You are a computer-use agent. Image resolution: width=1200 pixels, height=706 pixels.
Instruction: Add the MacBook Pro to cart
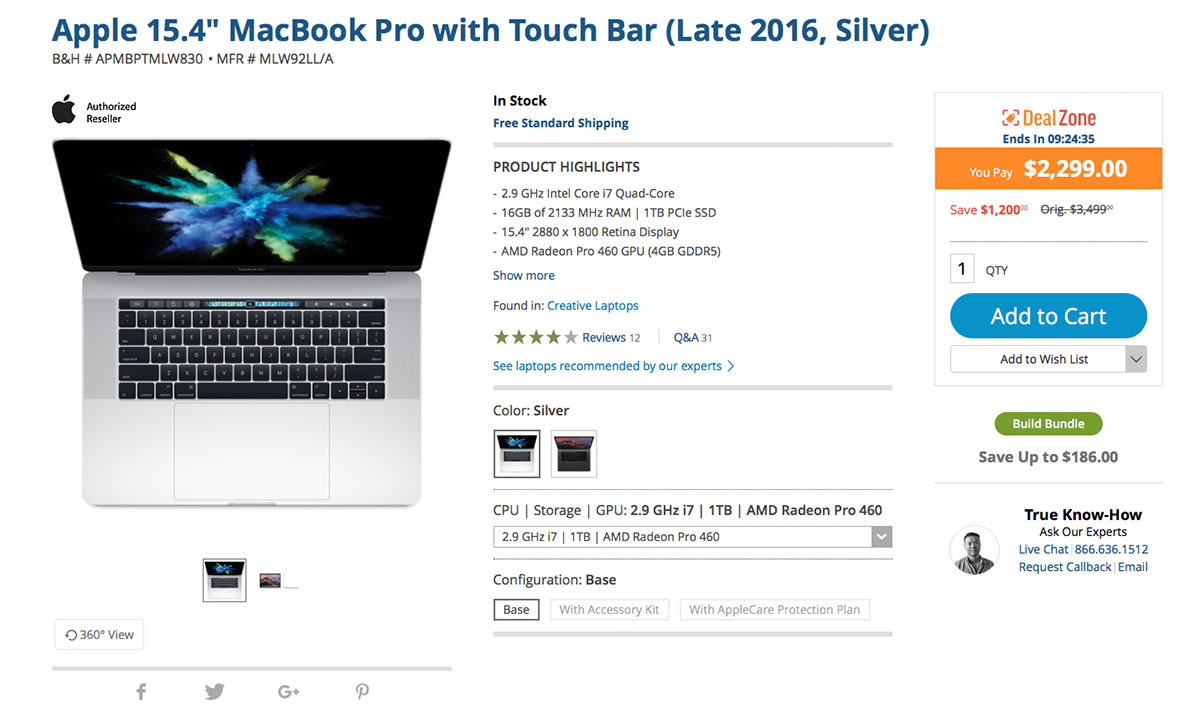[x=1048, y=316]
